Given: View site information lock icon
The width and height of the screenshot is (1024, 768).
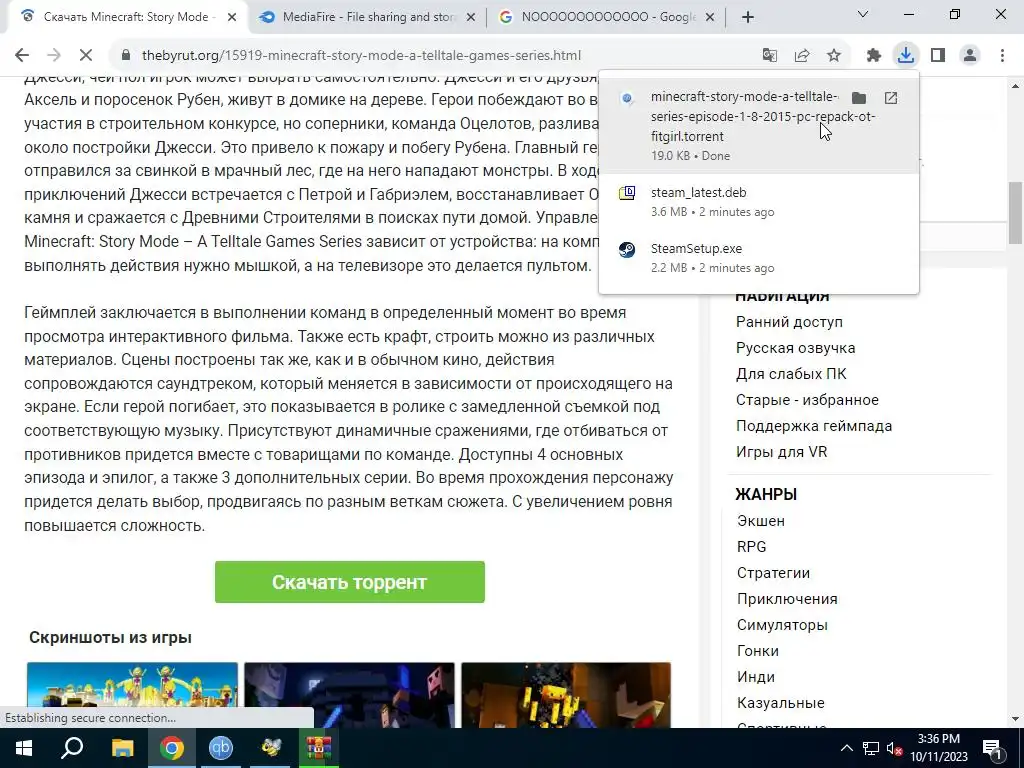Looking at the screenshot, I should (x=126, y=56).
